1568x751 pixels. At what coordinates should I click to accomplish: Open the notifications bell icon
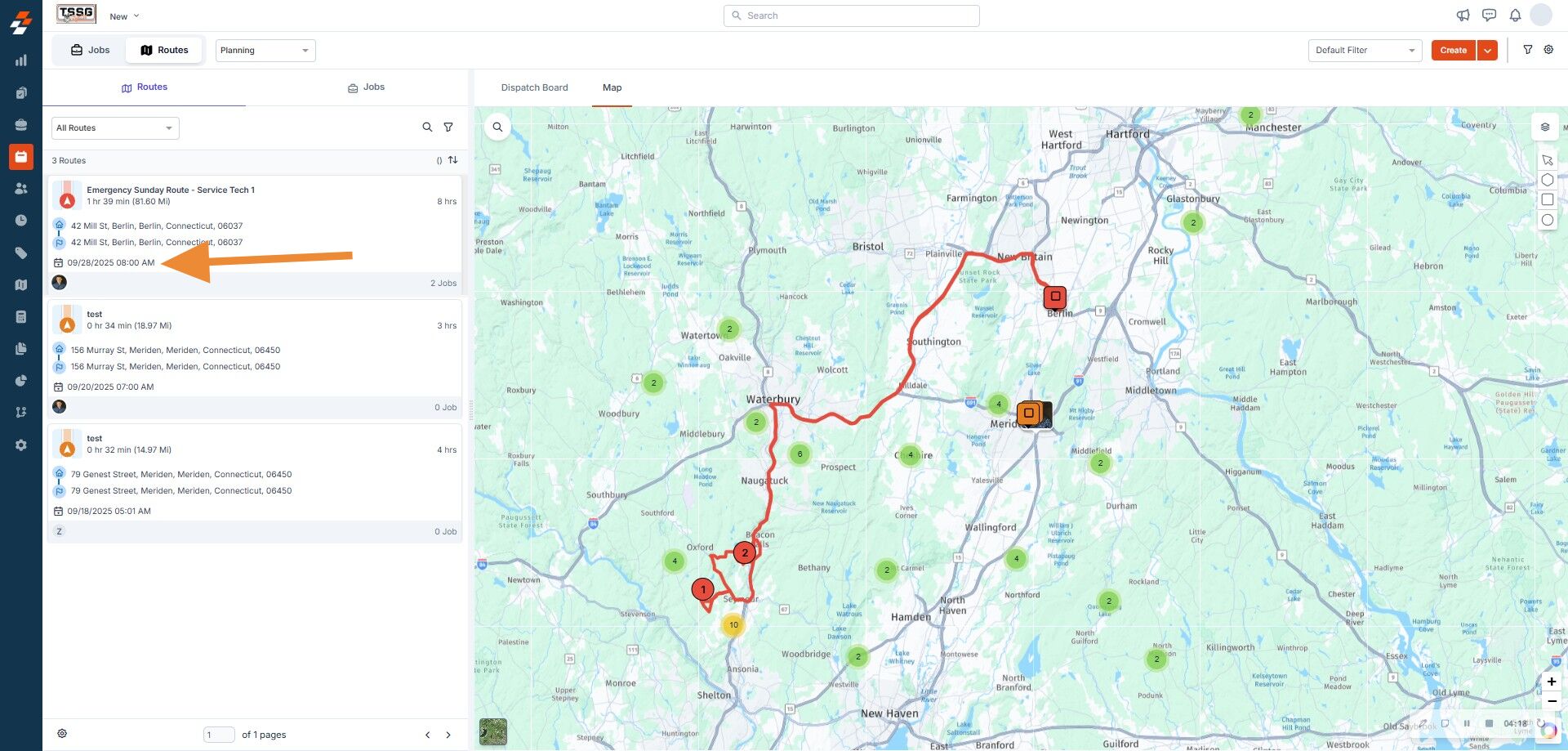pyautogui.click(x=1515, y=16)
